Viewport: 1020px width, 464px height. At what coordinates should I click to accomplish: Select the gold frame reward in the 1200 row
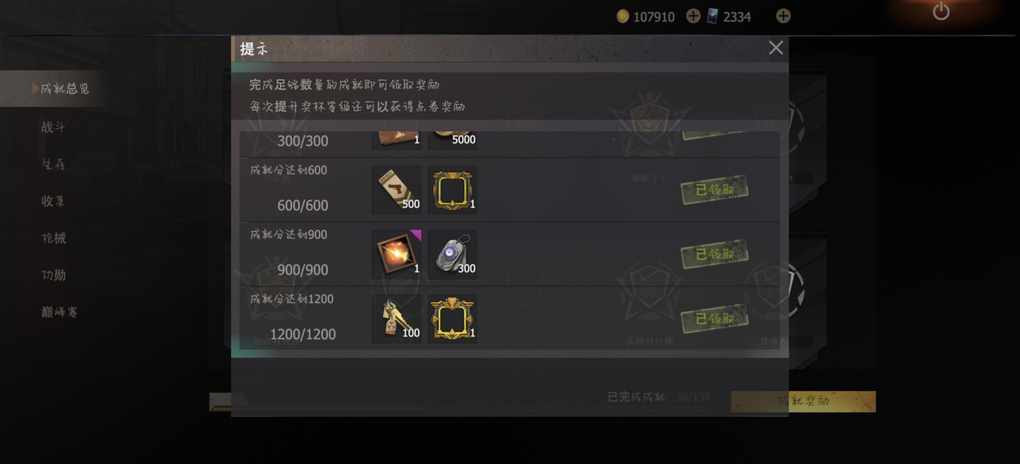pyautogui.click(x=453, y=319)
